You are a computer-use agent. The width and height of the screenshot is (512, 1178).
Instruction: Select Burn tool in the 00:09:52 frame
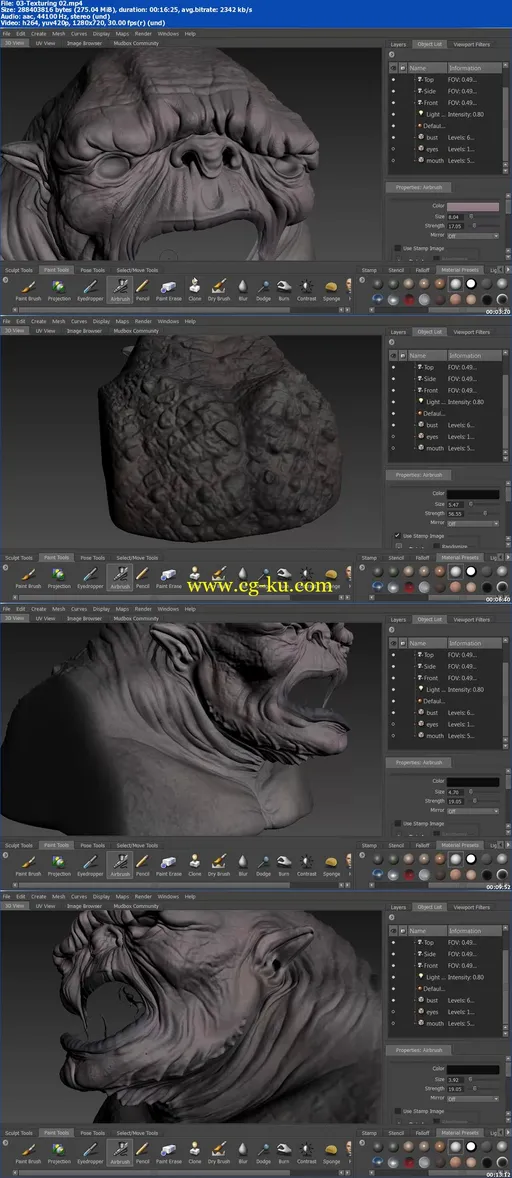coord(284,865)
